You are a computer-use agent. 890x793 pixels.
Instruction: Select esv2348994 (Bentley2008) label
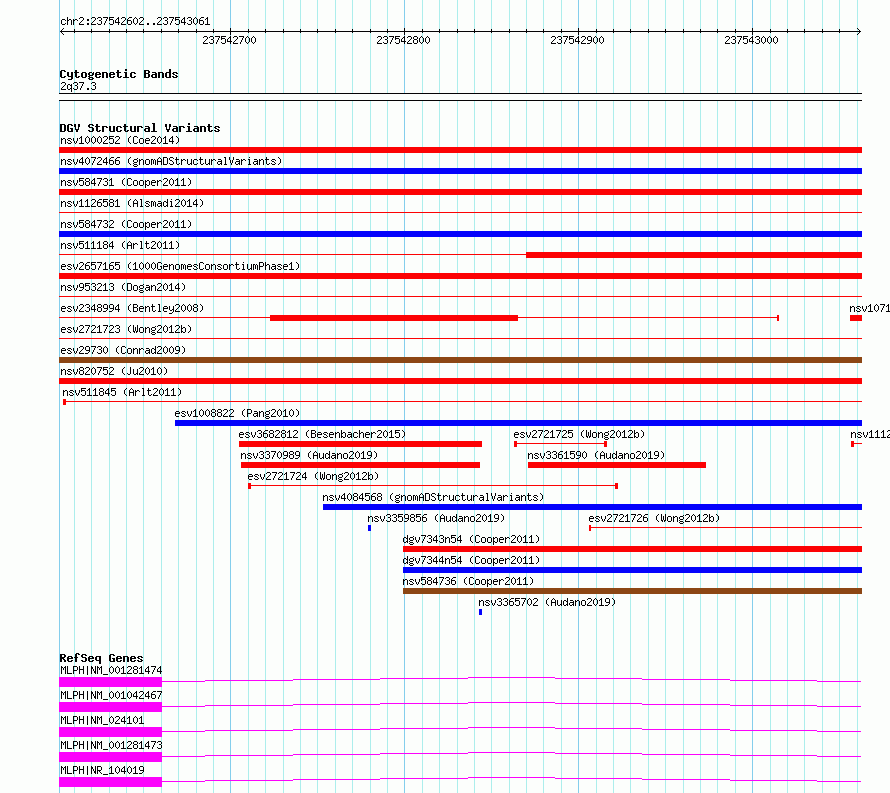tap(132, 308)
